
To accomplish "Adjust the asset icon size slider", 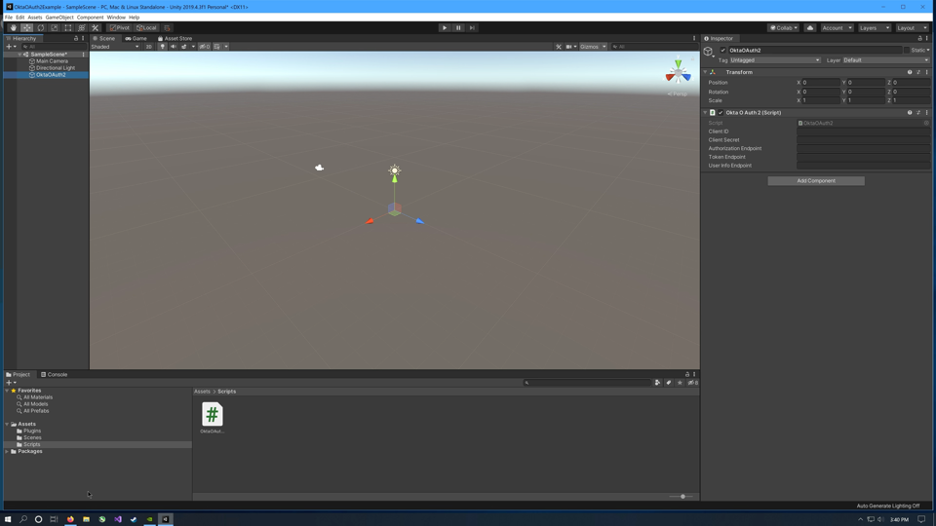I will [683, 496].
